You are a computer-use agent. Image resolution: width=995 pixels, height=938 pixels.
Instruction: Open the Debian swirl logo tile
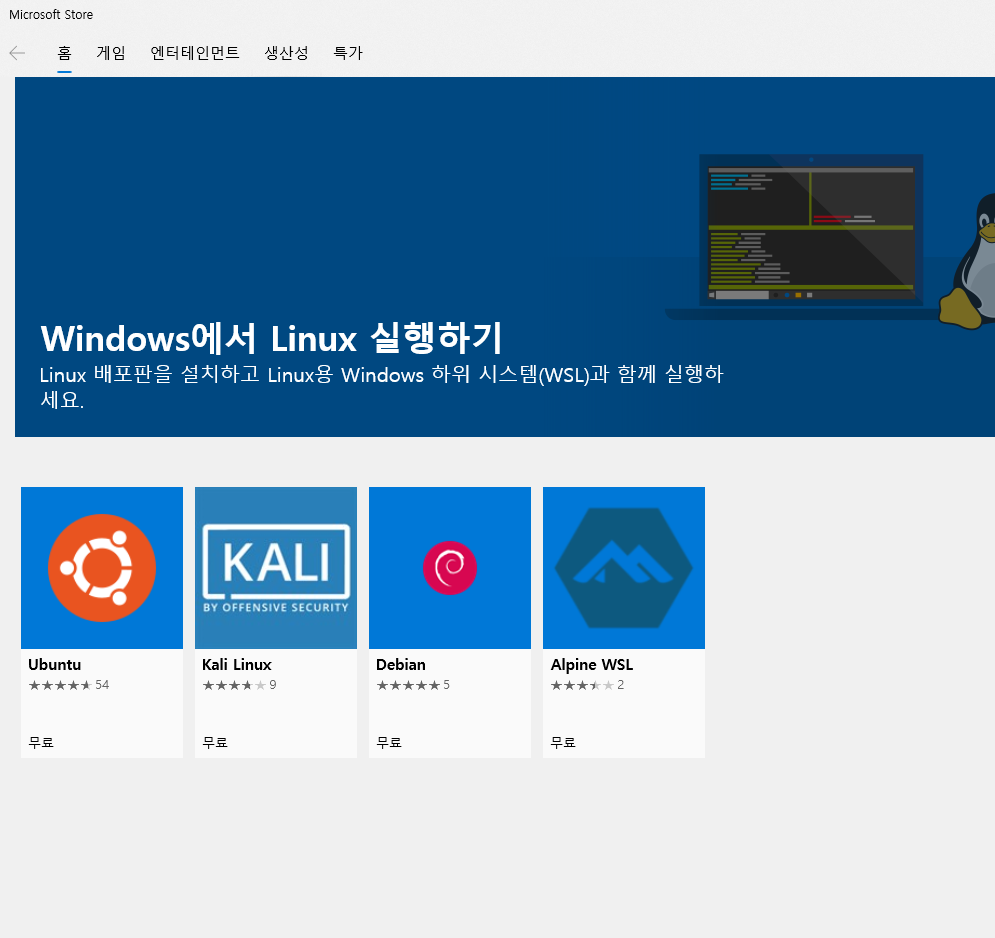pyautogui.click(x=449, y=567)
